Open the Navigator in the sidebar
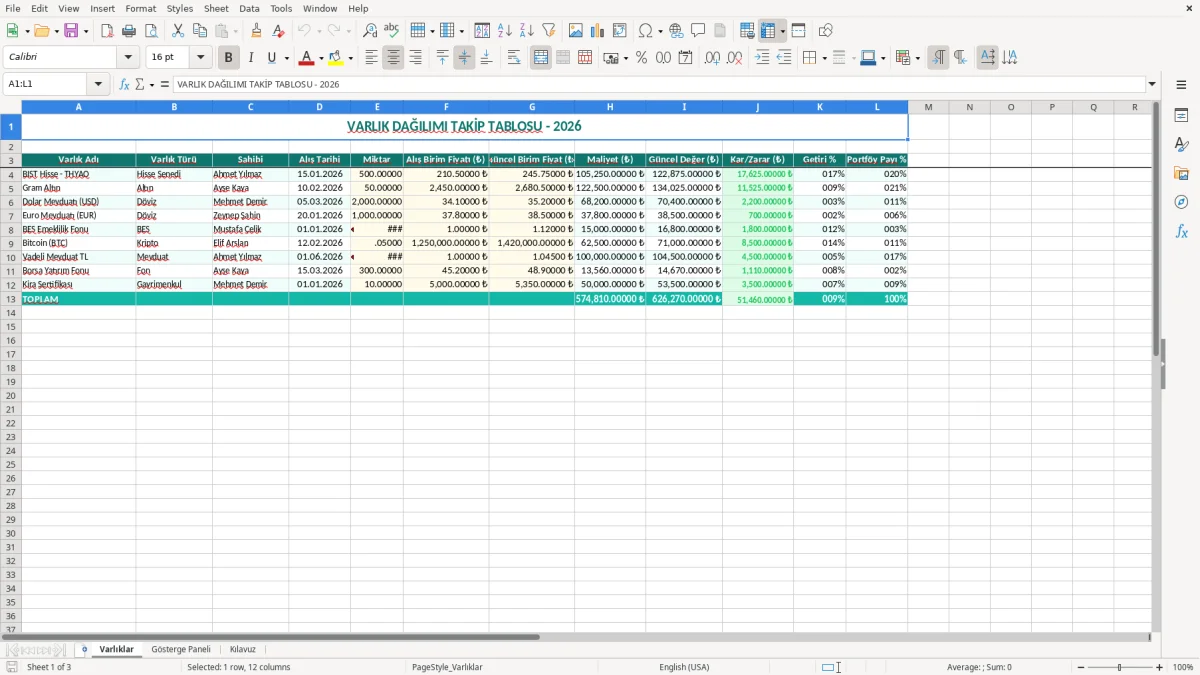This screenshot has width=1200, height=675. pos(1181,202)
